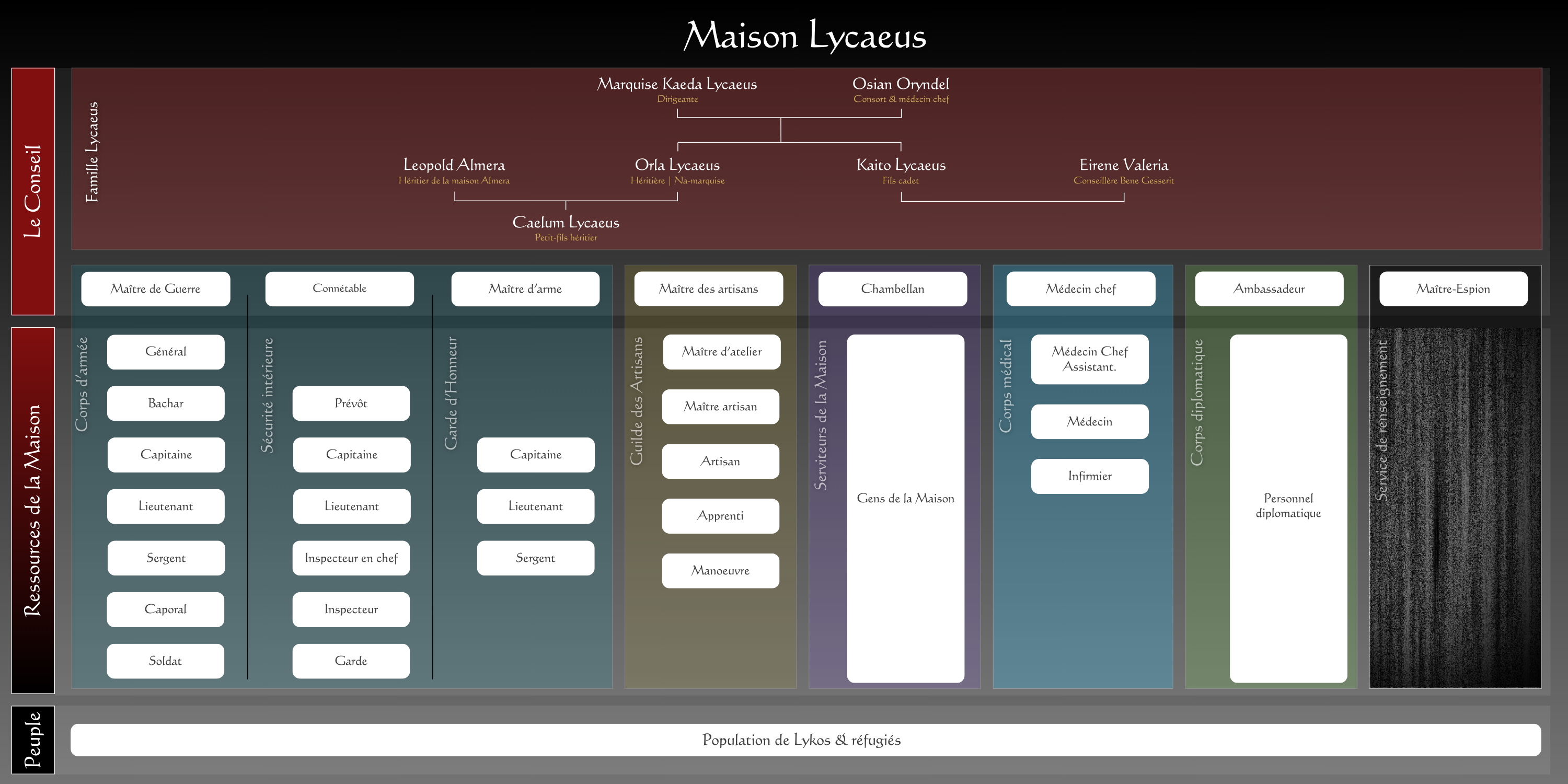
Task: Select the Personnel diplomatique panel
Action: tap(1287, 508)
